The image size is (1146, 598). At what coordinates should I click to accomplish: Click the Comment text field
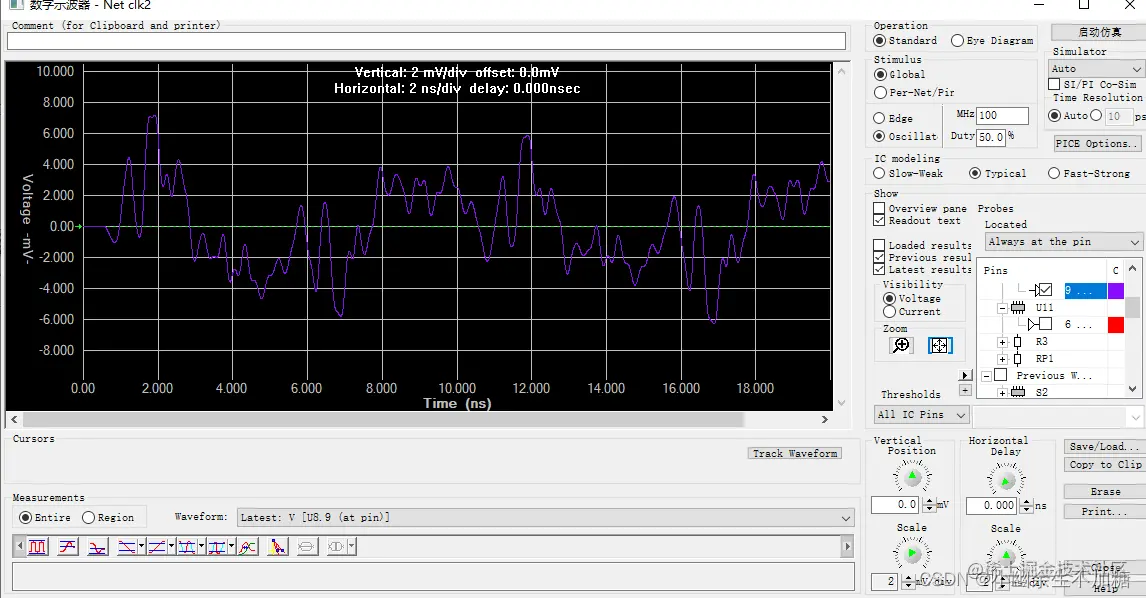tap(426, 41)
